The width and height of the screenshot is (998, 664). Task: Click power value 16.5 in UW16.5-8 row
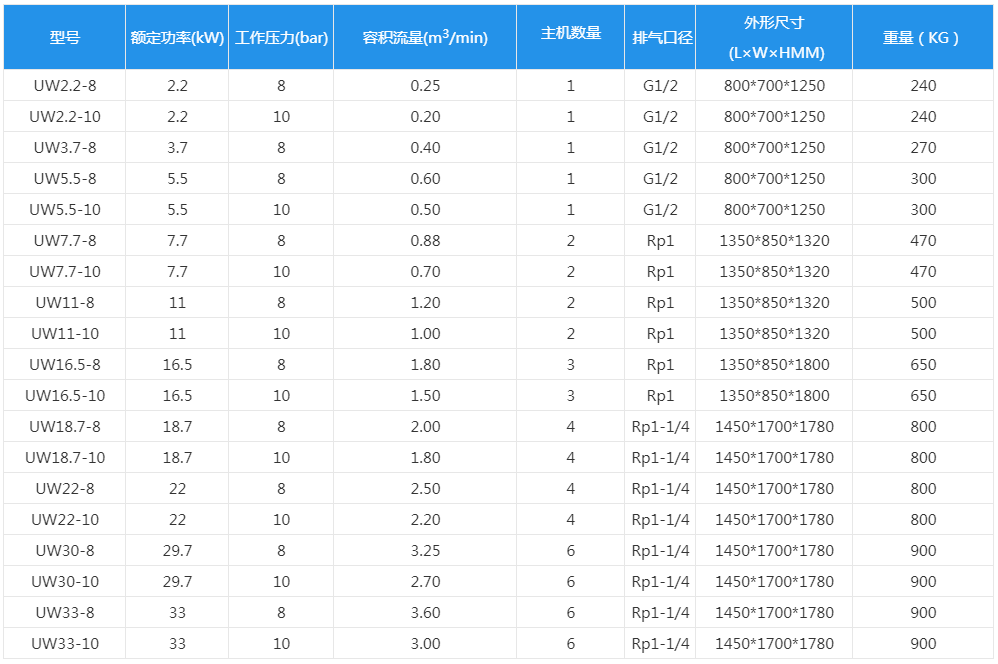pyautogui.click(x=178, y=365)
